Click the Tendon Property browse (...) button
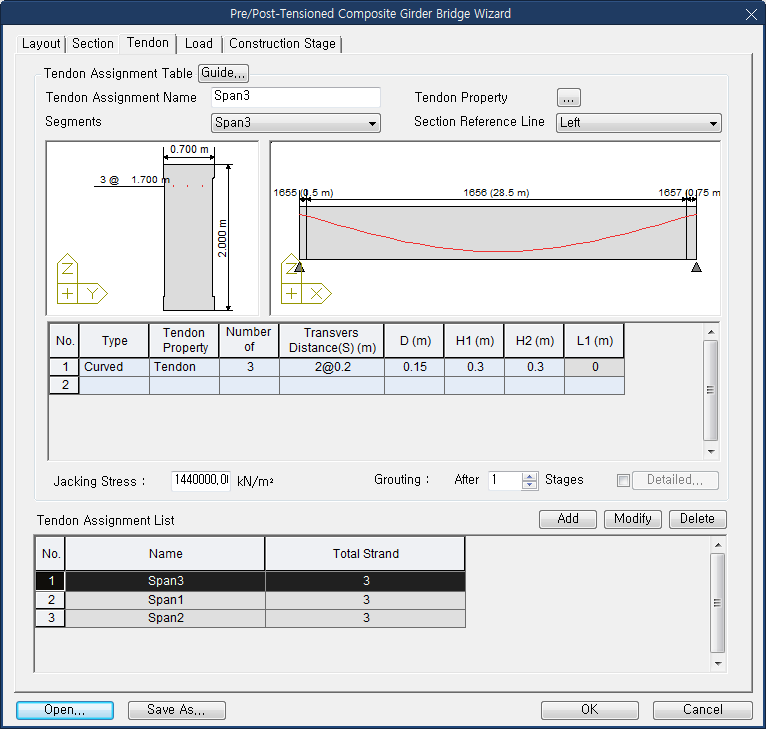The width and height of the screenshot is (766, 729). [568, 98]
